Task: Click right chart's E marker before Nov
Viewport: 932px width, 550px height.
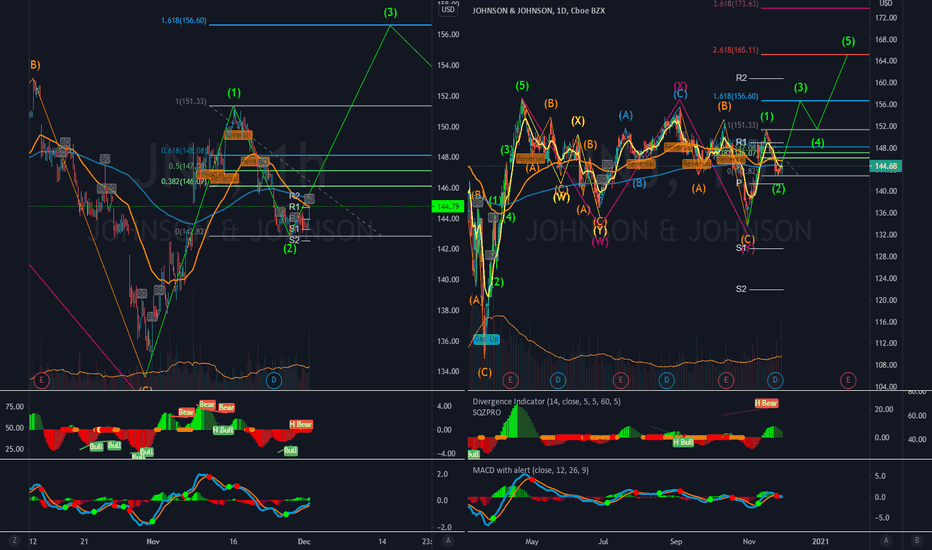Action: coord(725,380)
